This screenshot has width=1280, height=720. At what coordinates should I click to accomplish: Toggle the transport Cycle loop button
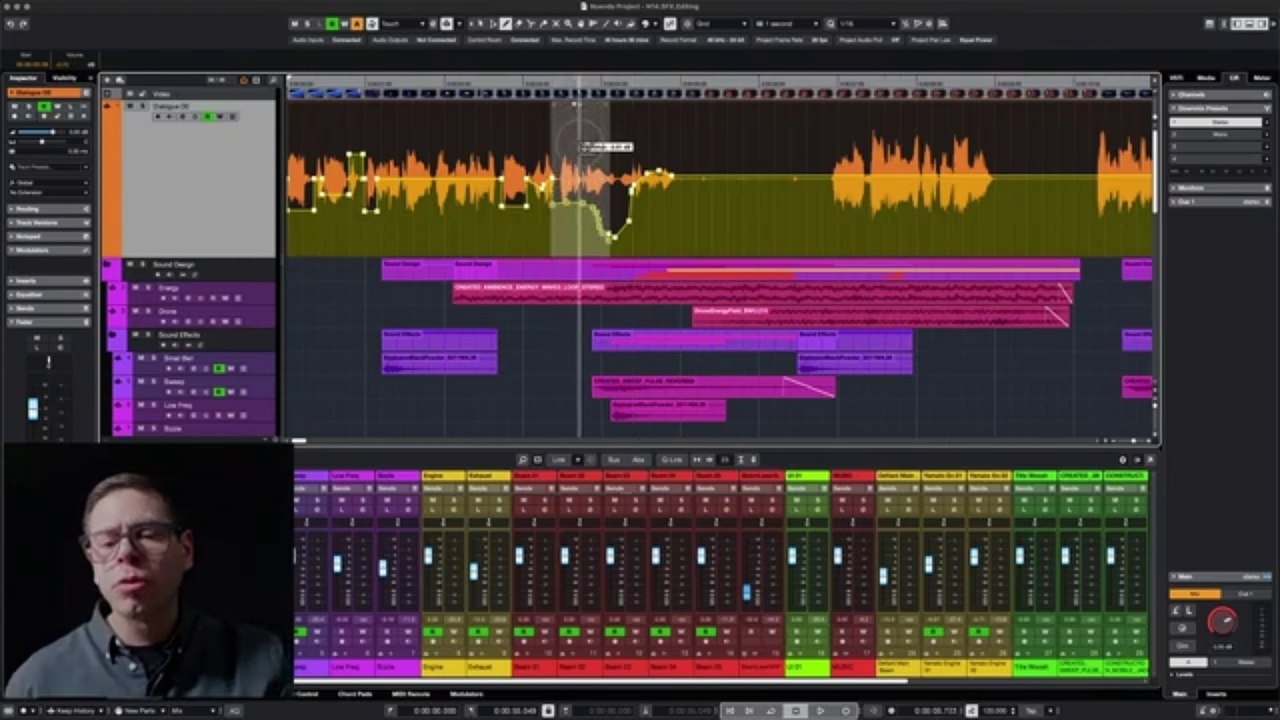[x=771, y=710]
